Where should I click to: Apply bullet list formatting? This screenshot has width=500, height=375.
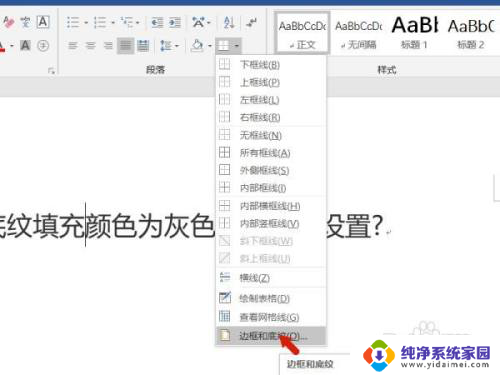point(73,22)
